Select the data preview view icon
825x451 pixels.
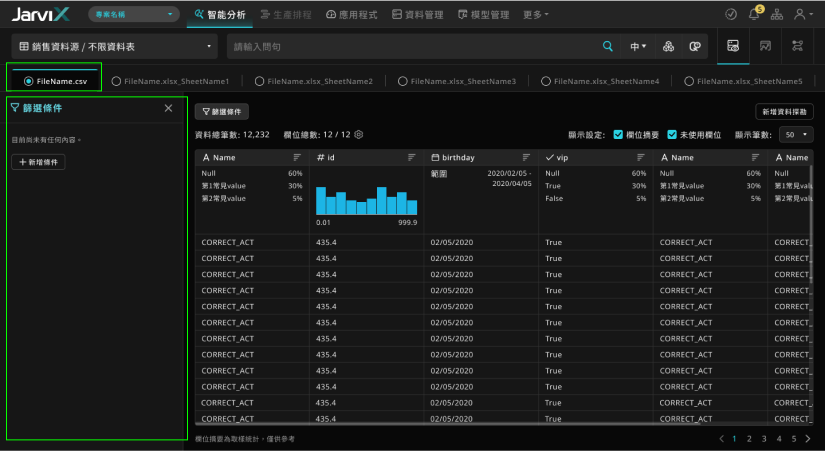[733, 46]
